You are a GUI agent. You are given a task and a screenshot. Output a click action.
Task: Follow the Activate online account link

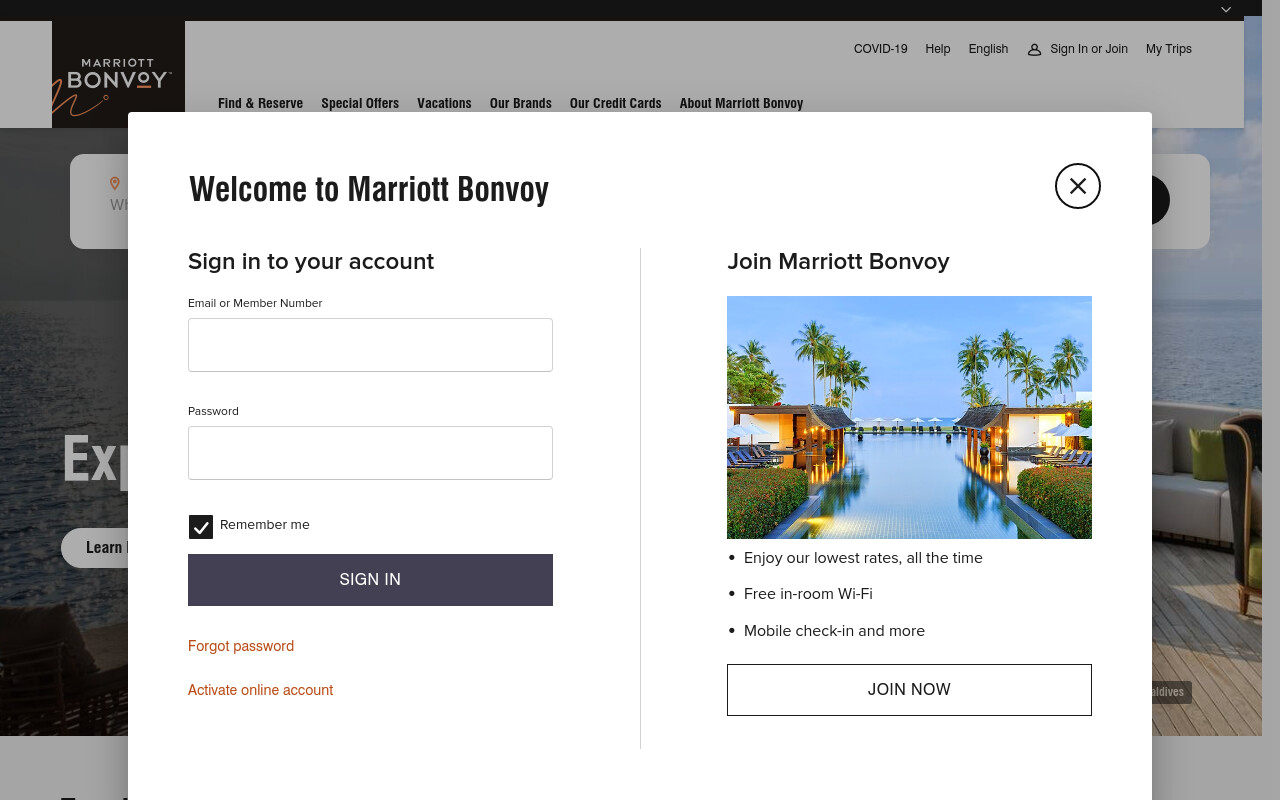tap(260, 690)
